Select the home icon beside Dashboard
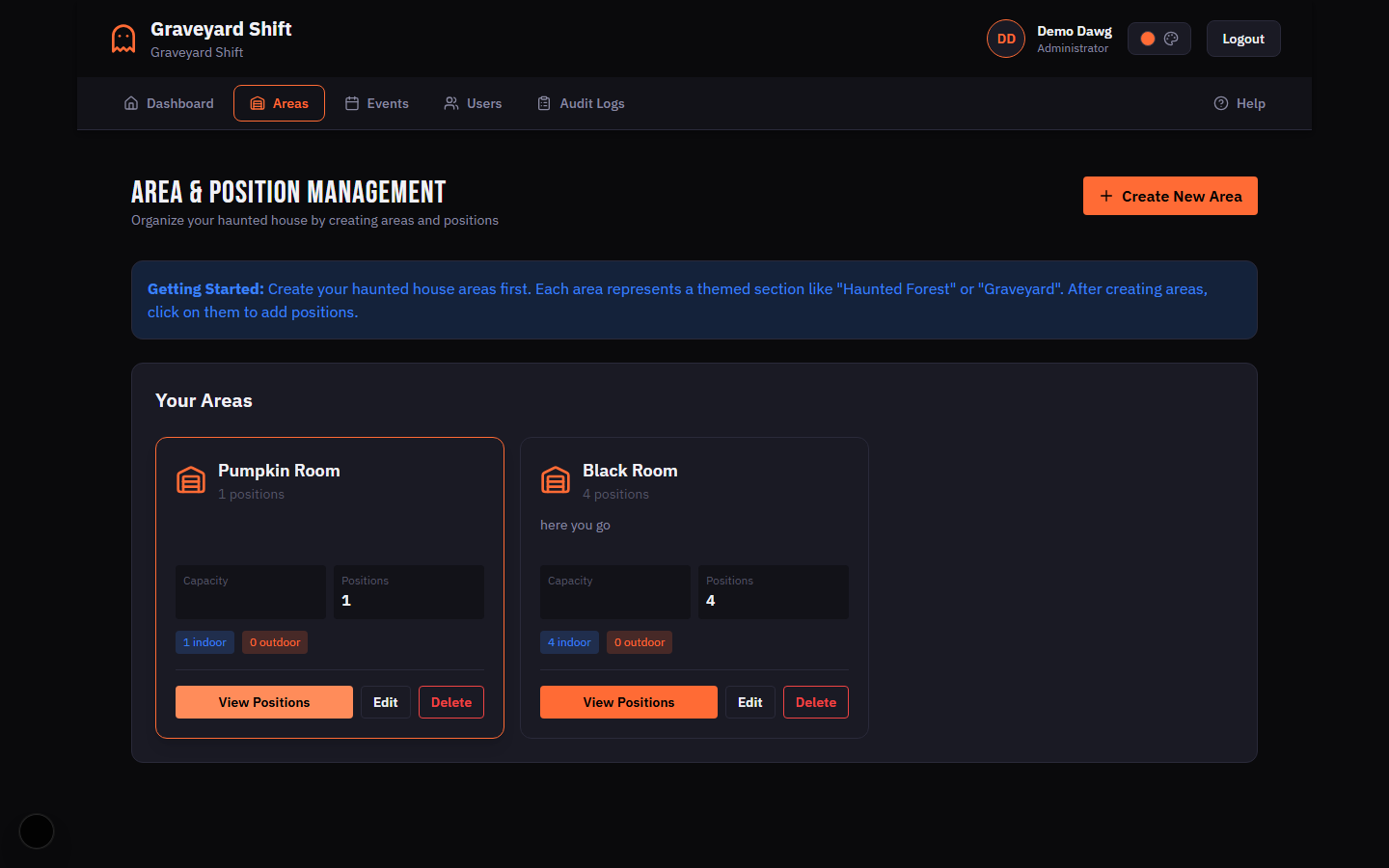The image size is (1389, 868). [131, 102]
